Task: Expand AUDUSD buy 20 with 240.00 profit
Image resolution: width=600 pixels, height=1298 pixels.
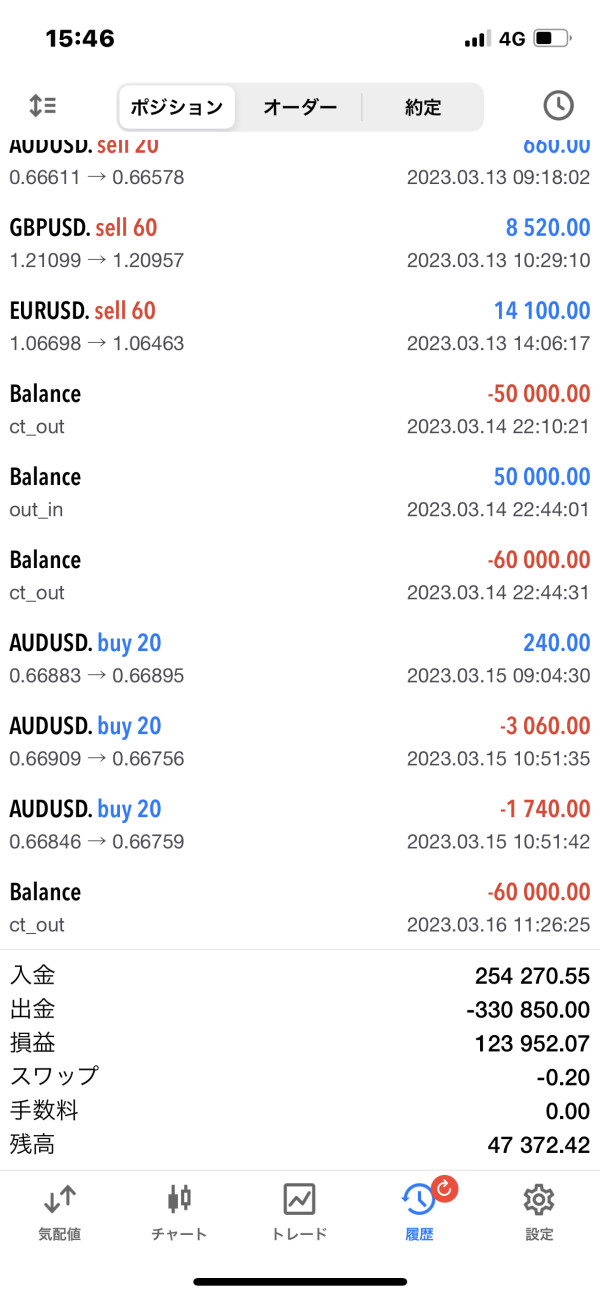Action: pyautogui.click(x=300, y=659)
